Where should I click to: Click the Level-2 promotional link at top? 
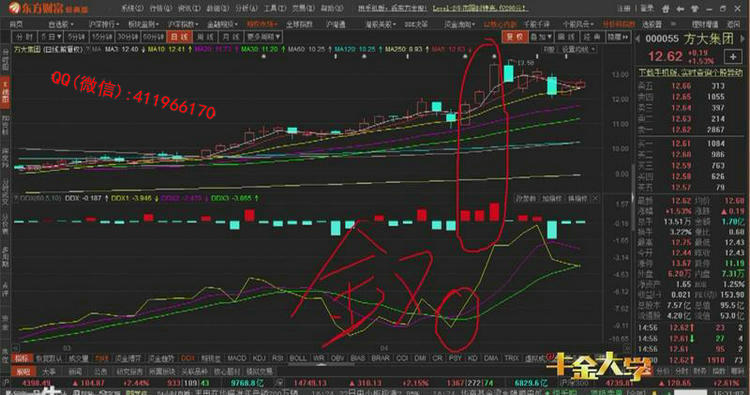click(479, 8)
